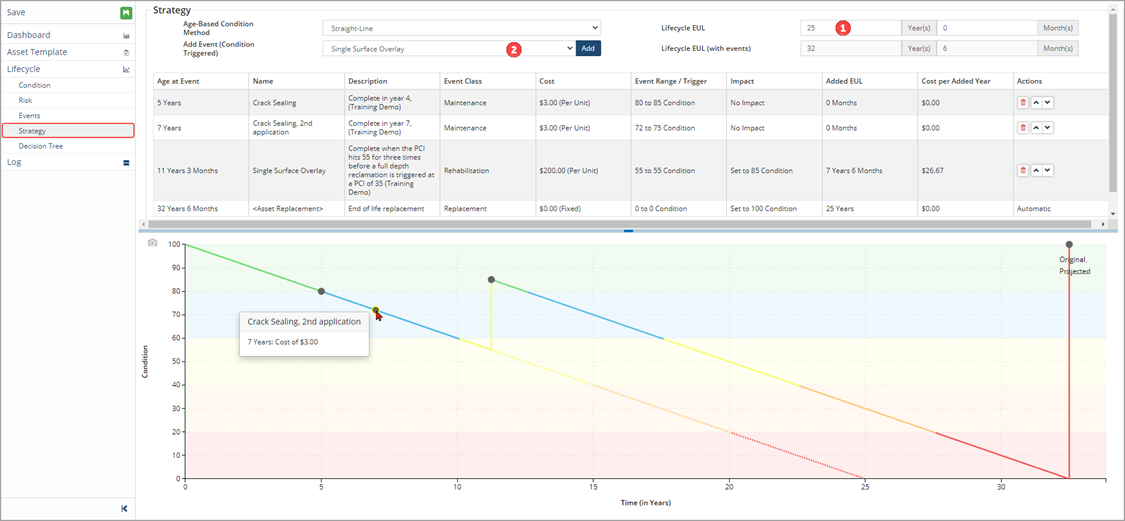
Task: Delete the Single Surface Overlay event
Action: point(1022,170)
